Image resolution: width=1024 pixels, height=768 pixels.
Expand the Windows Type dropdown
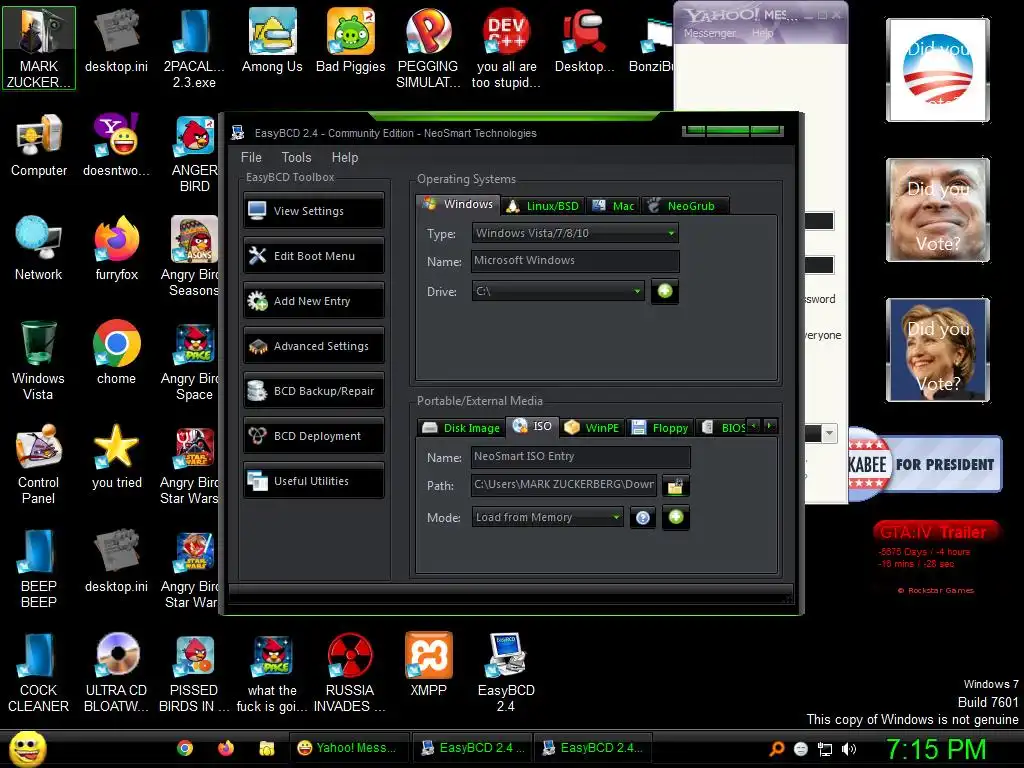(575, 233)
